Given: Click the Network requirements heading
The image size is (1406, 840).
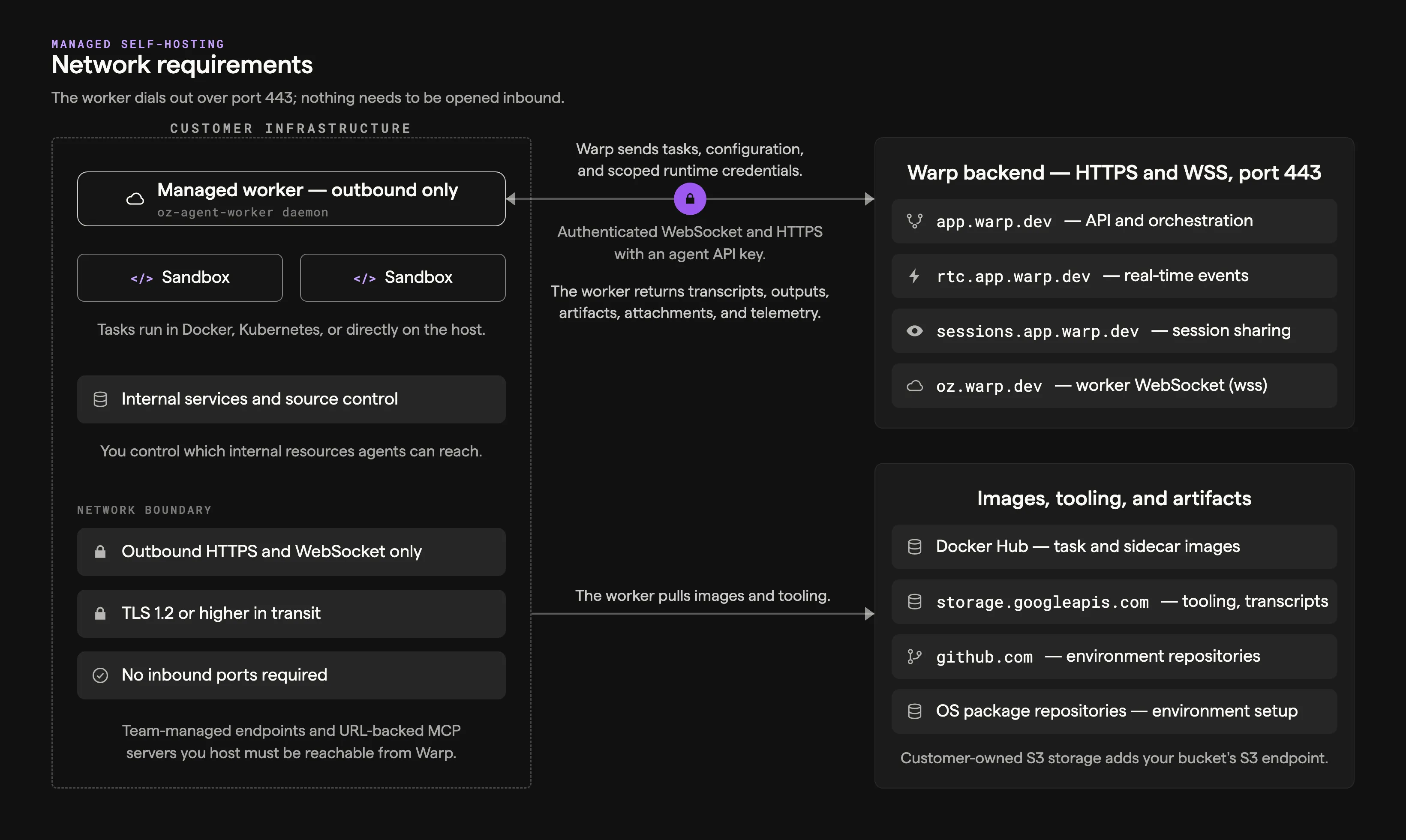Looking at the screenshot, I should (x=182, y=65).
